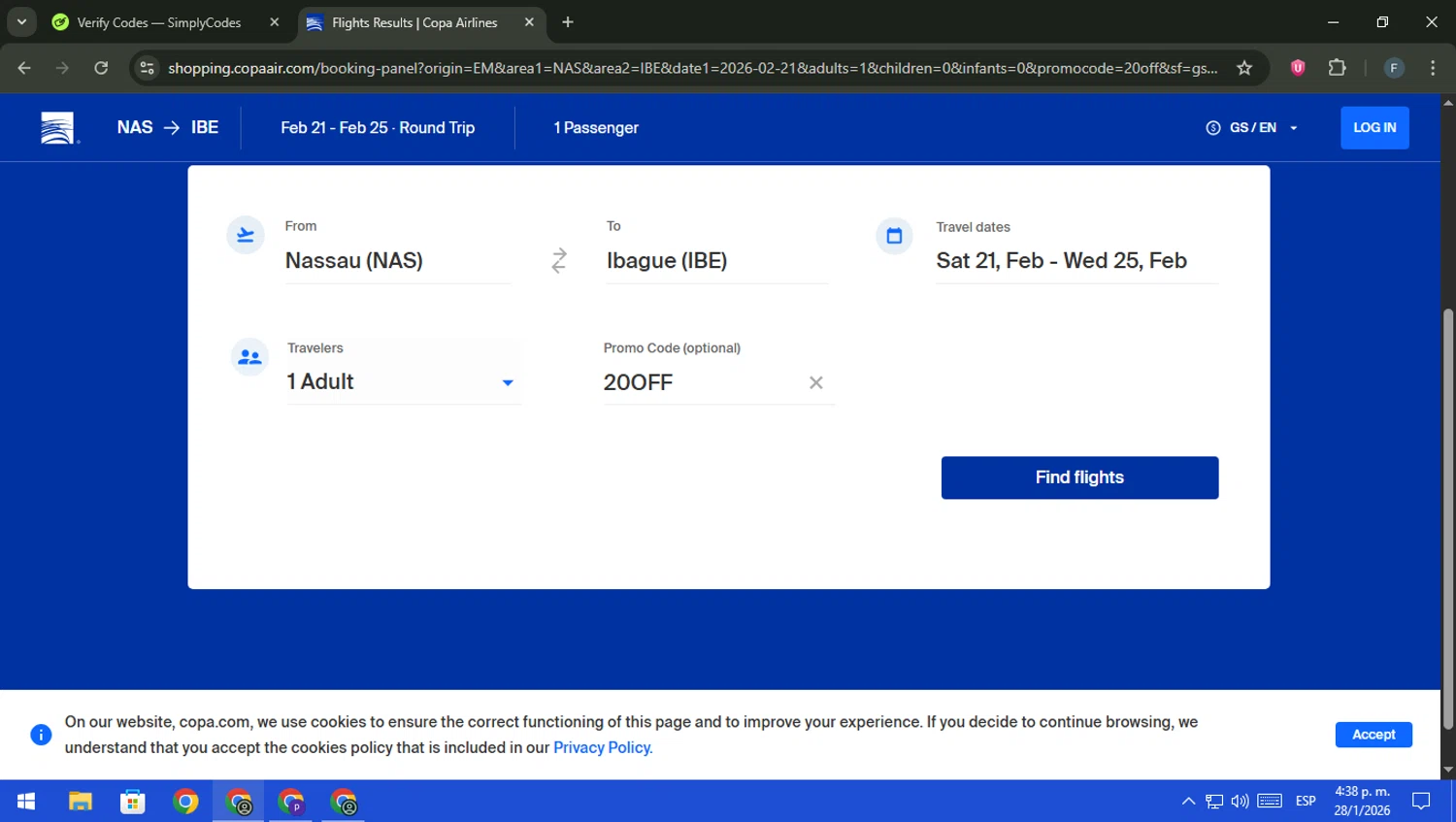Open Google Chrome taskbar icon

[185, 802]
